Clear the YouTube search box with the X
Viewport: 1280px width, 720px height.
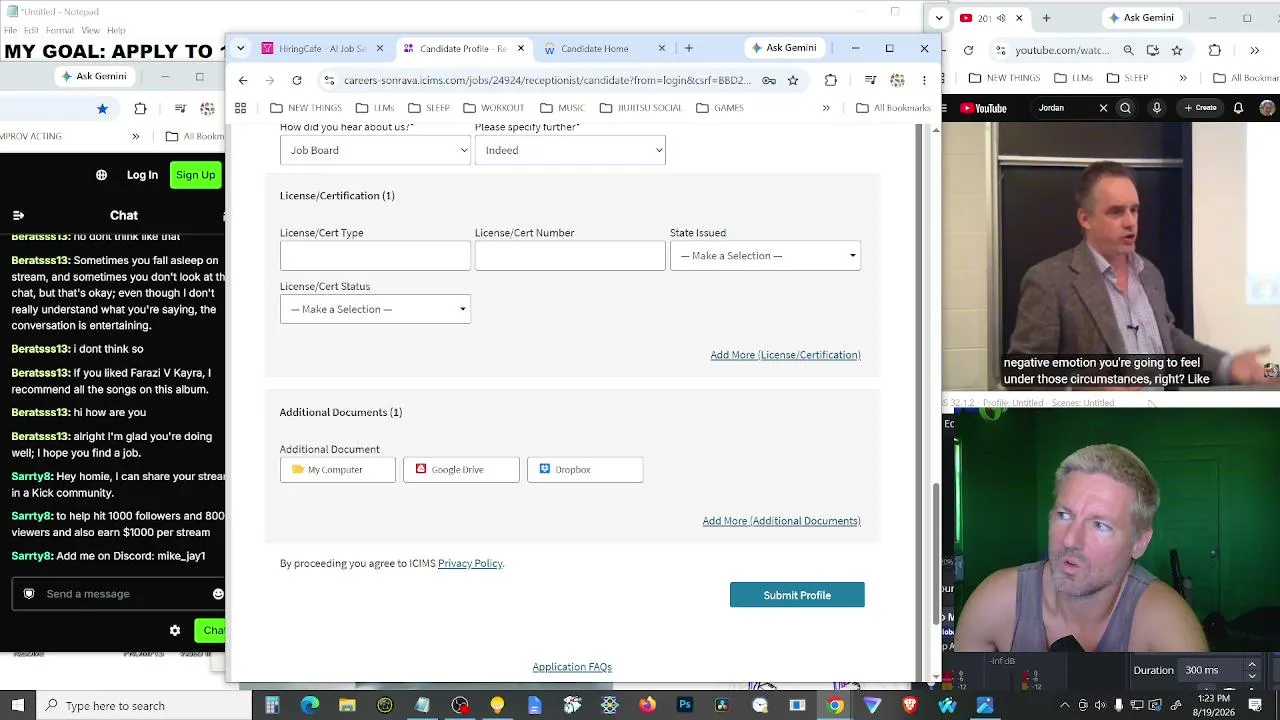[1103, 108]
